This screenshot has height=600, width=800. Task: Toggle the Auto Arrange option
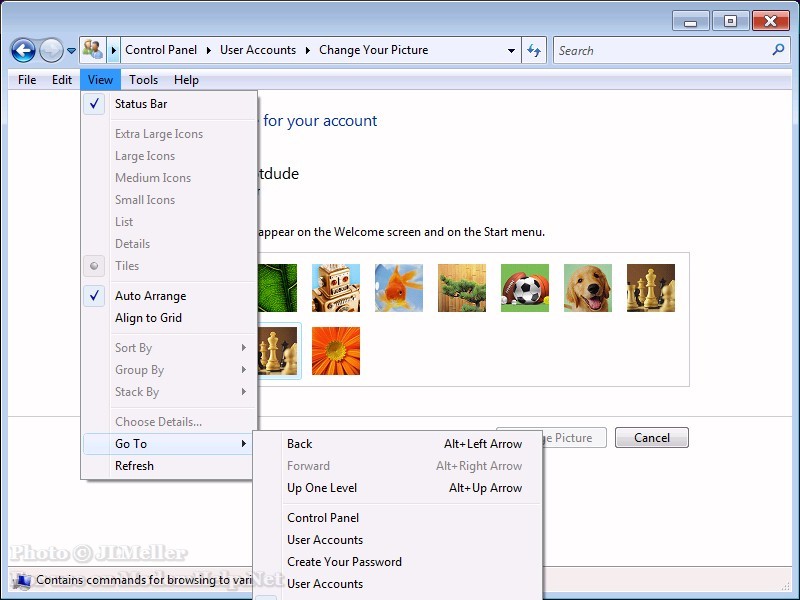(x=150, y=296)
